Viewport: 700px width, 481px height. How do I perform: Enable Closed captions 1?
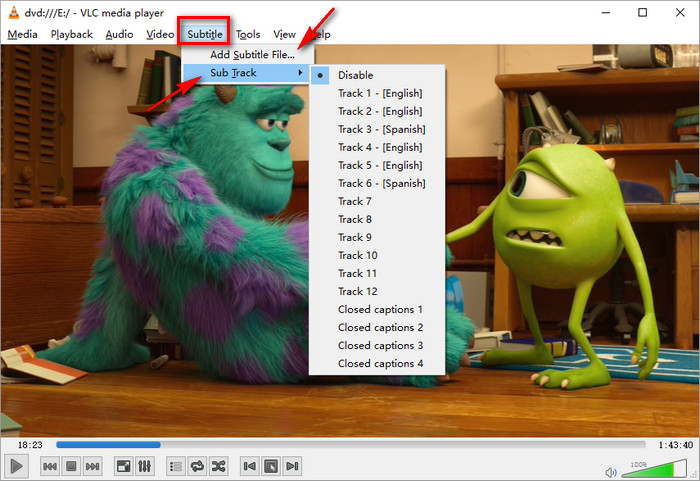(377, 310)
